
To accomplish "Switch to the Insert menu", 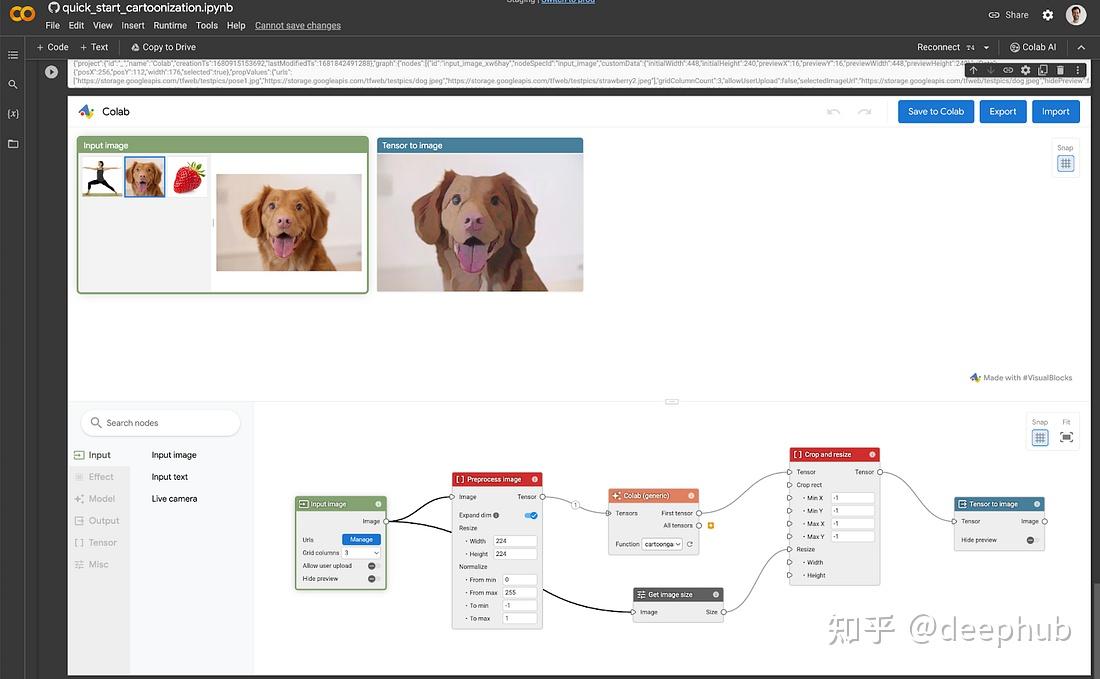I will [133, 25].
